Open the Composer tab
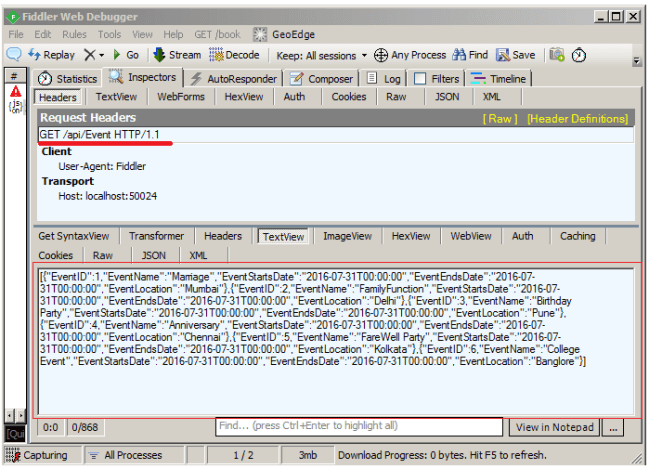Image resolution: width=650 pixels, height=469 pixels. click(321, 78)
